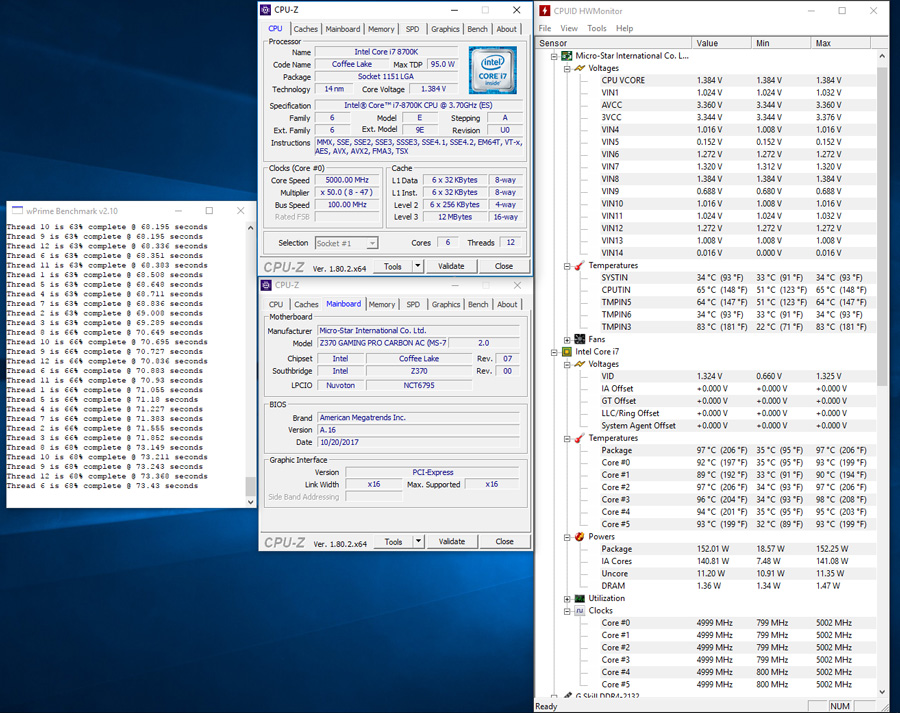The image size is (900, 713).
Task: Click the Intel Core i7 logo badge
Action: [491, 71]
